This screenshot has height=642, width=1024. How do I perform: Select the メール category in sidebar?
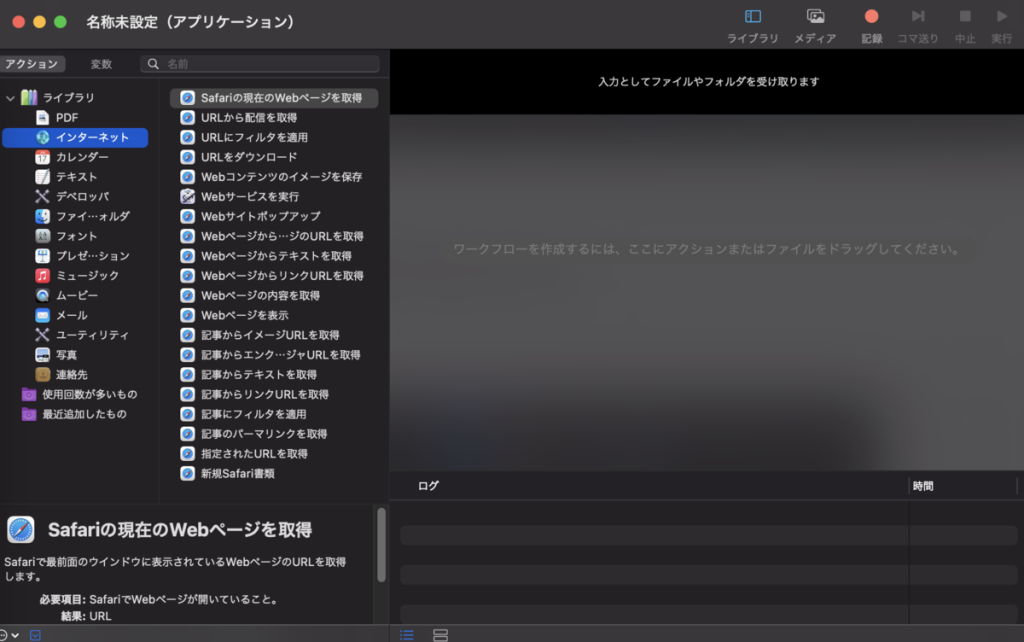pyautogui.click(x=70, y=315)
